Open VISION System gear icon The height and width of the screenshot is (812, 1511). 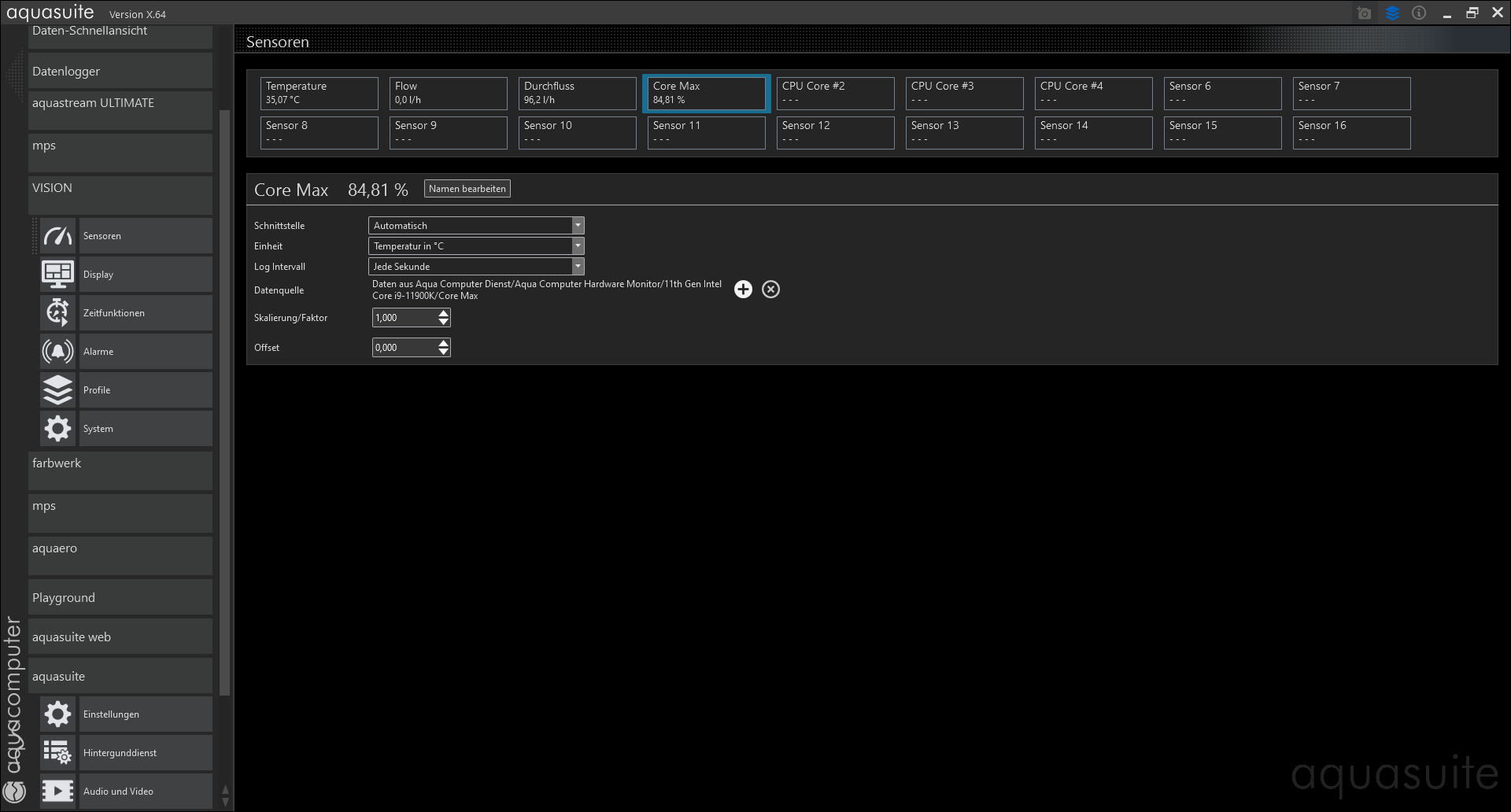pyautogui.click(x=57, y=429)
